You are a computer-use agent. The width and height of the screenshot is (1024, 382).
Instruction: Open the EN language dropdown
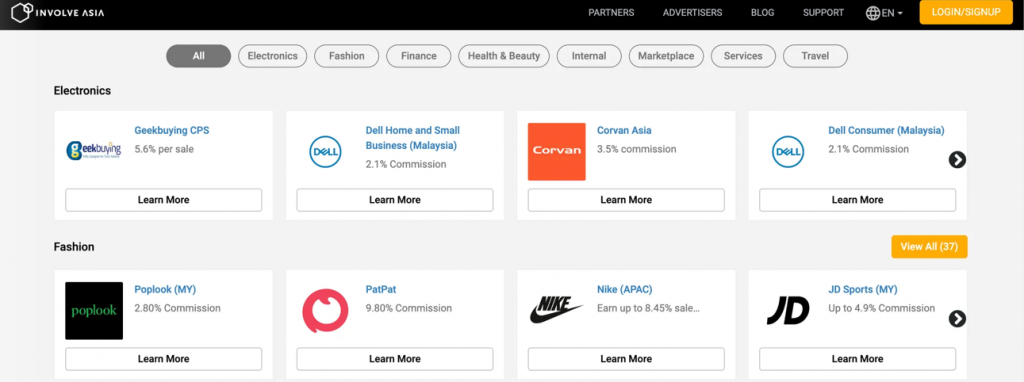[x=884, y=13]
